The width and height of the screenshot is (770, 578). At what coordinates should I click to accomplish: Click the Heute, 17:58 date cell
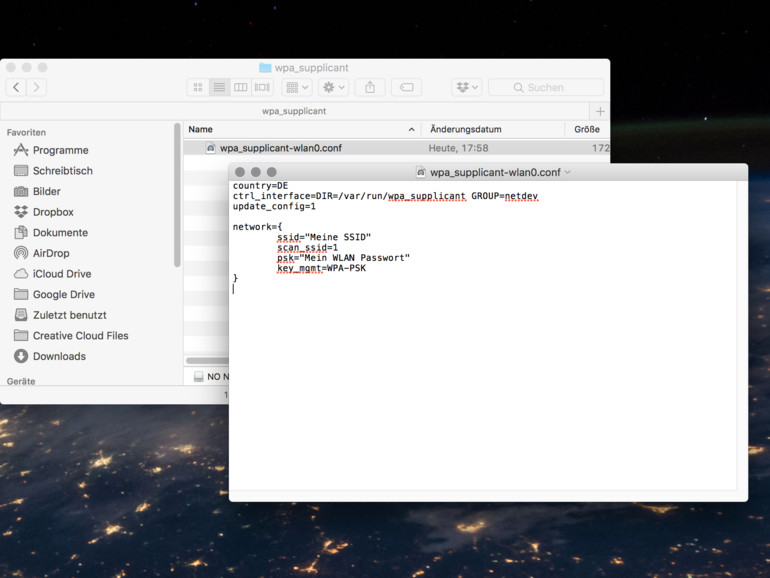458,148
